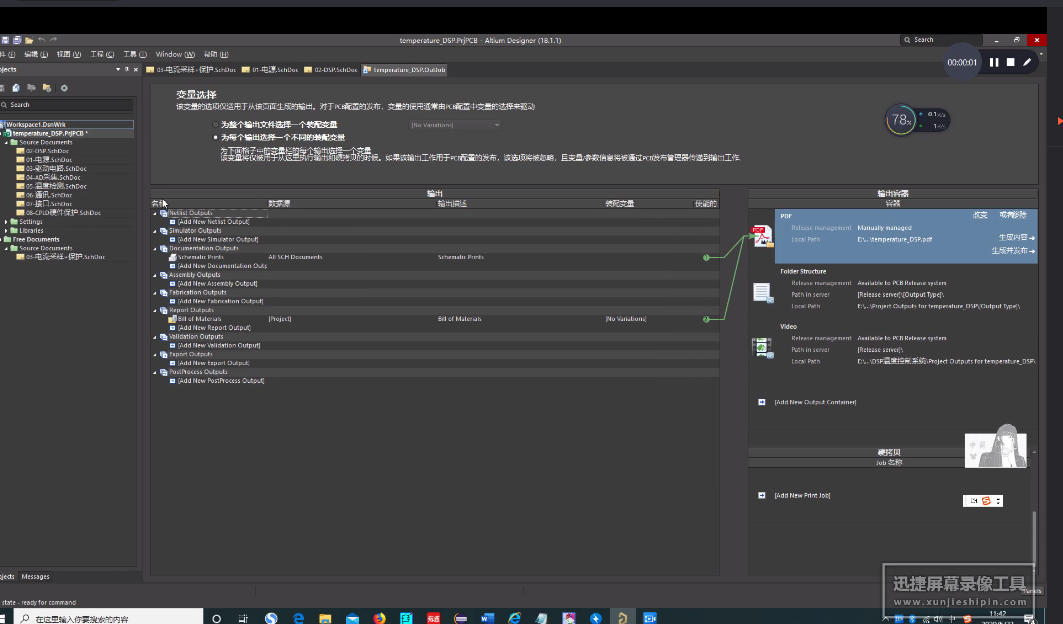Screen dimensions: 1063x624
Task: Click the Bill of Materials row icon
Action: click(x=173, y=319)
